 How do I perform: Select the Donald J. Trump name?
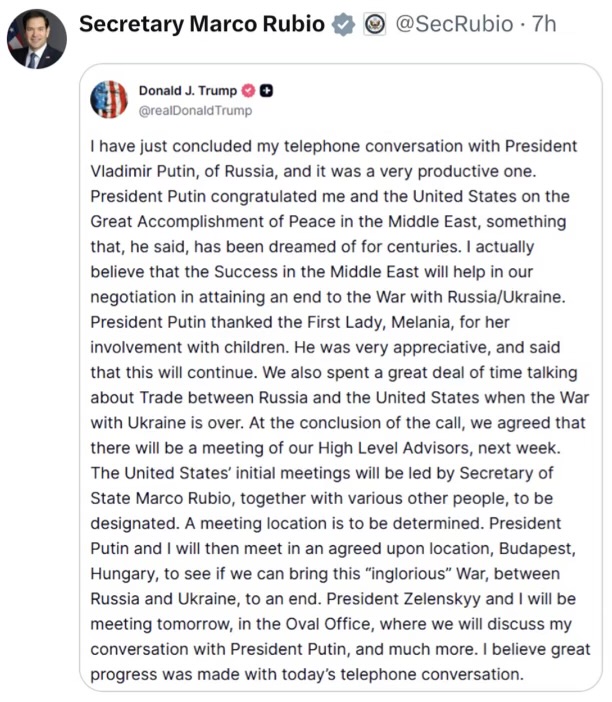[188, 91]
